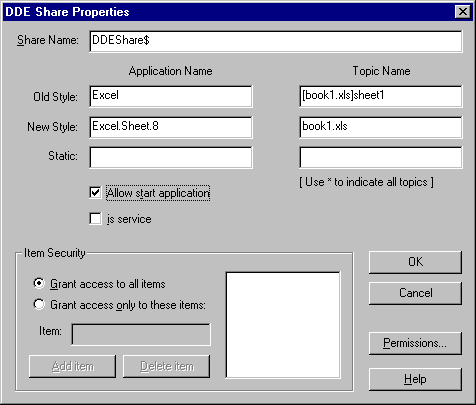This screenshot has height=405, width=476.
Task: Enable the is service checkbox
Action: 95,219
